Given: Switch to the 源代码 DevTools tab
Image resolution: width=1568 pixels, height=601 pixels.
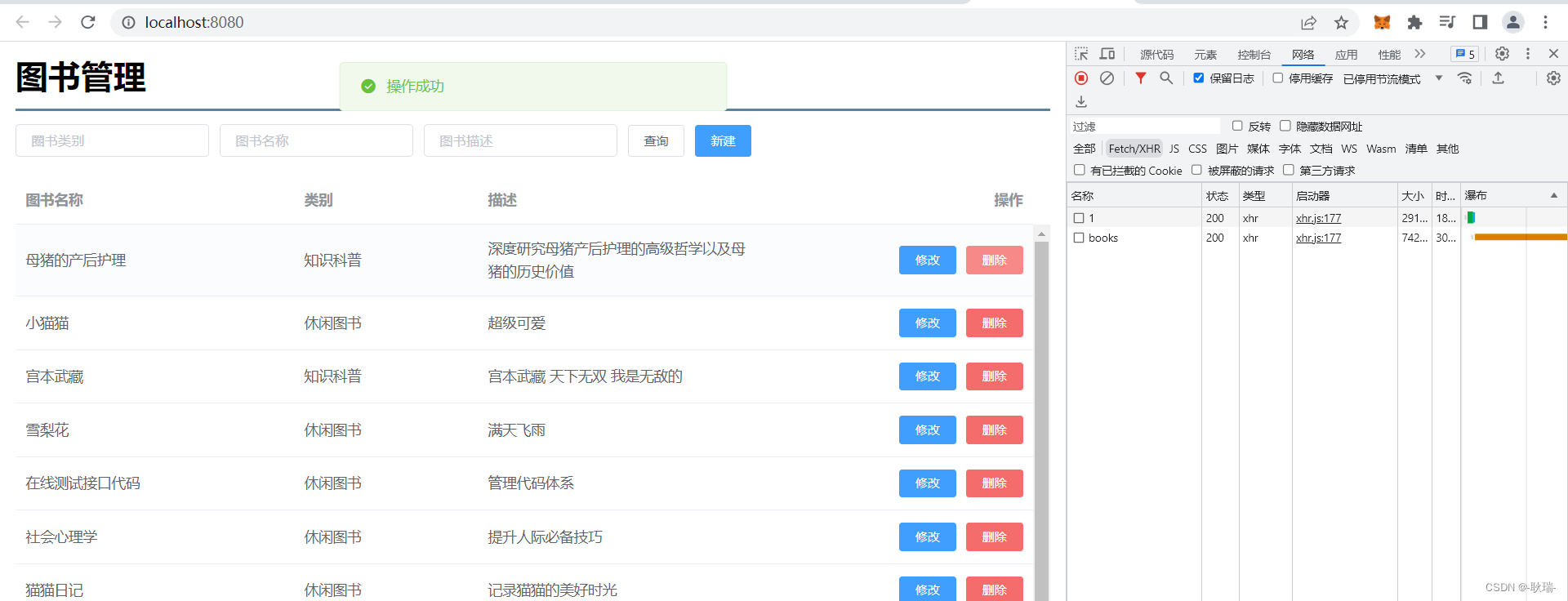Looking at the screenshot, I should click(1156, 55).
